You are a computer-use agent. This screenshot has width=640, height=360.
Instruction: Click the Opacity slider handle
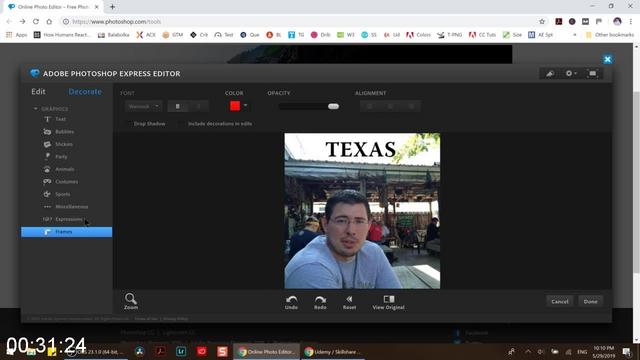coord(333,107)
